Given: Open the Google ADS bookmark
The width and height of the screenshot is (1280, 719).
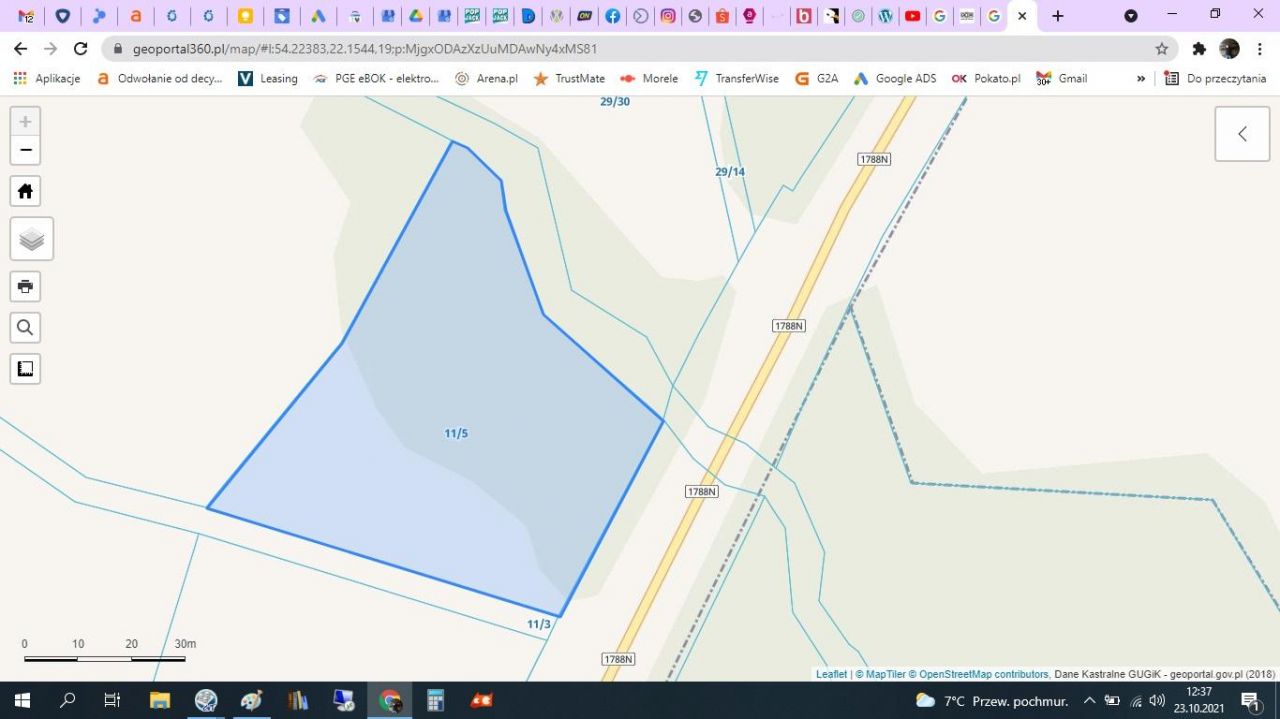Looking at the screenshot, I should (x=895, y=78).
